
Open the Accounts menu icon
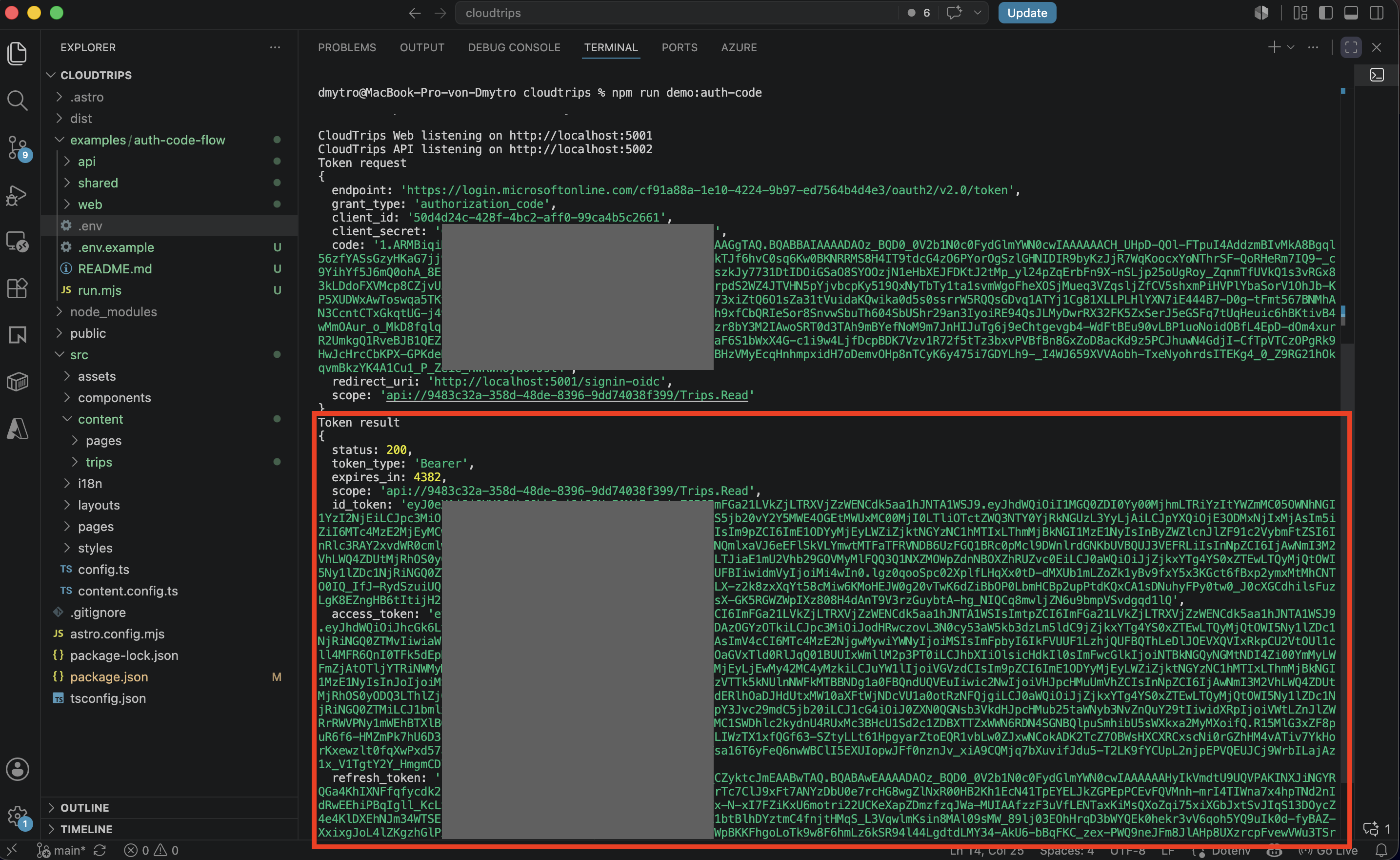pyautogui.click(x=18, y=770)
